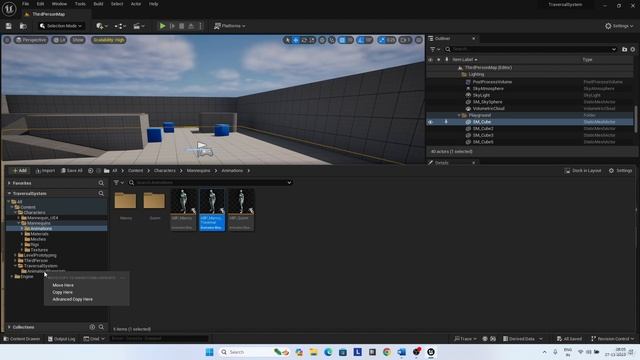Open the Lit view mode menu

point(60,40)
